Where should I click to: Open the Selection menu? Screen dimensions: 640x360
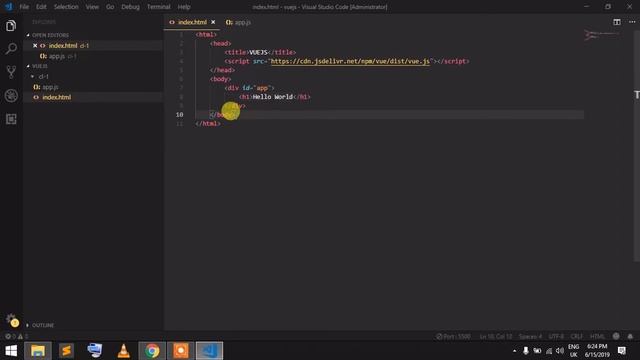click(66, 7)
